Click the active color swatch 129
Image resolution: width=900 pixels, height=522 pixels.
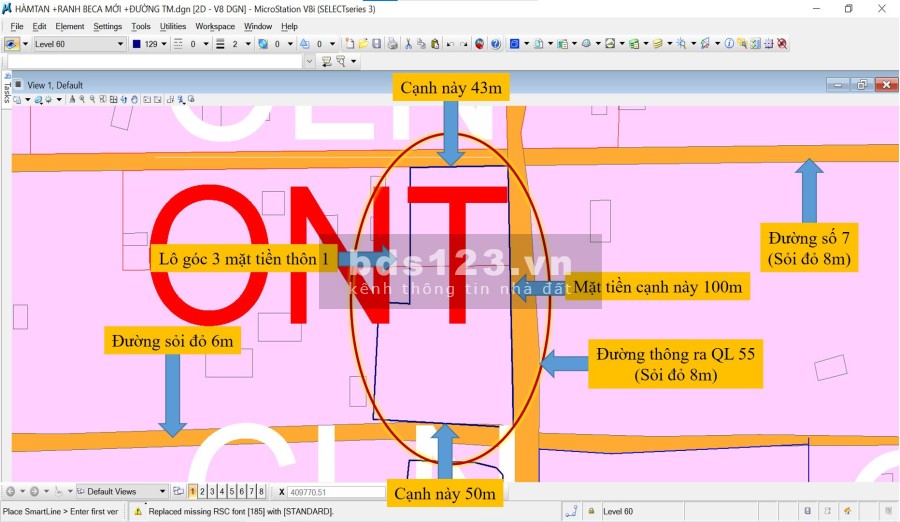[137, 44]
